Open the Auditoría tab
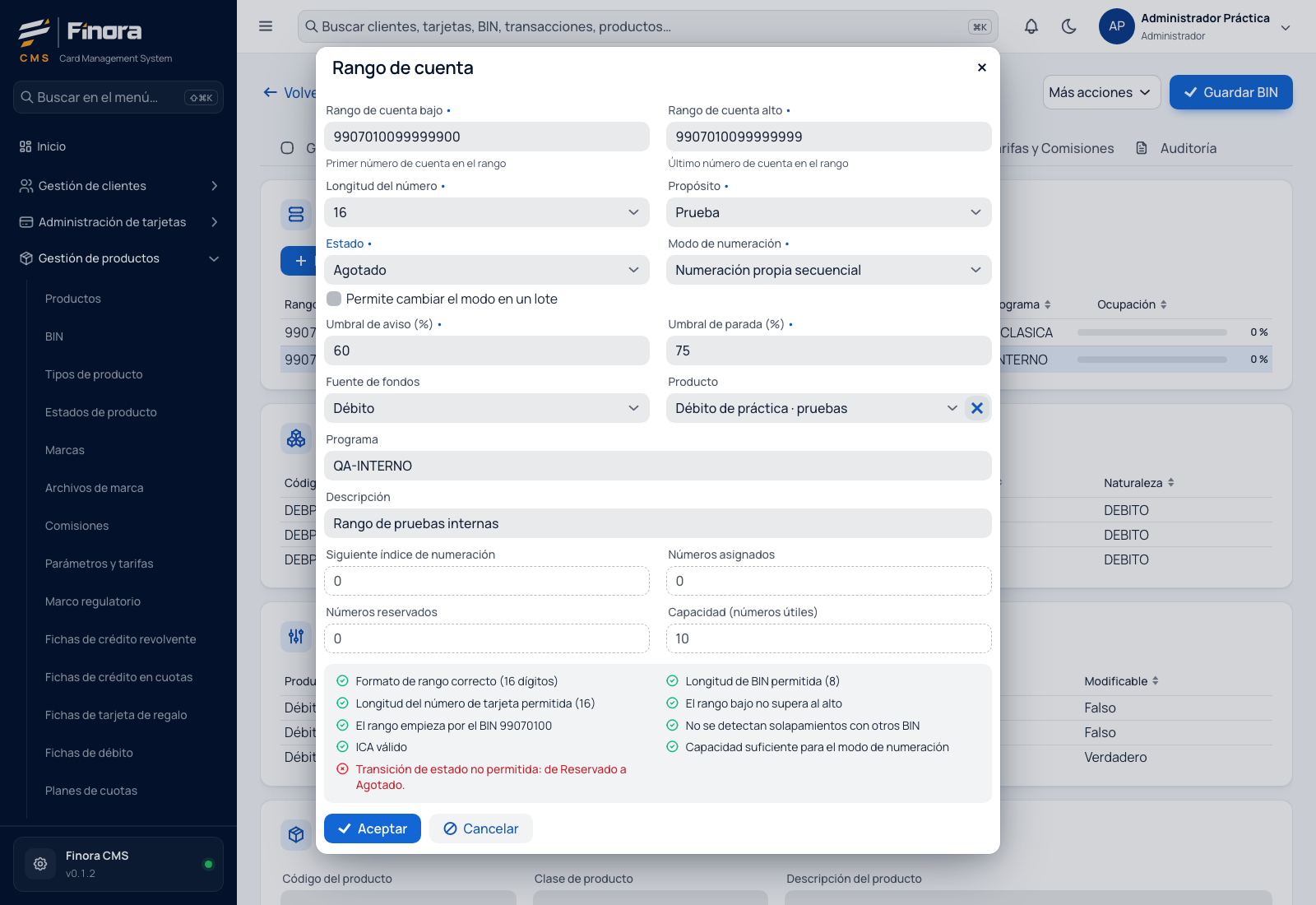1316x905 pixels. (x=1175, y=148)
